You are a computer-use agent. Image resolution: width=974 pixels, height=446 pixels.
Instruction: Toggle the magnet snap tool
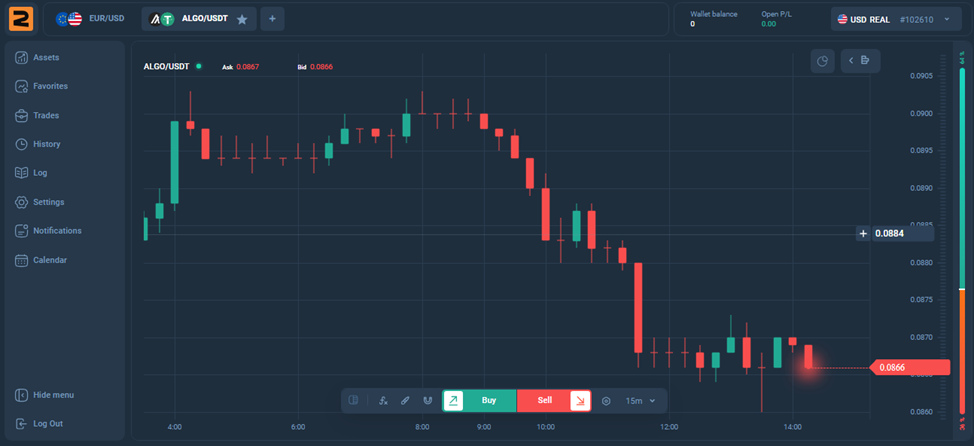point(427,401)
